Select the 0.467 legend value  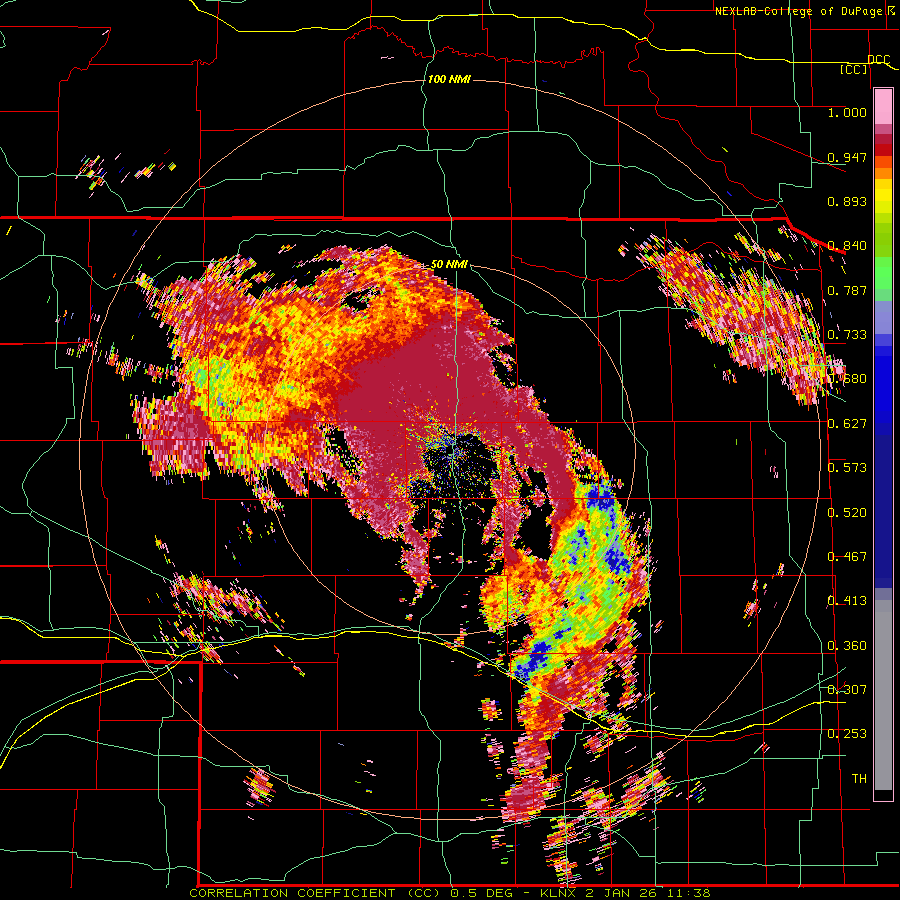[x=847, y=557]
